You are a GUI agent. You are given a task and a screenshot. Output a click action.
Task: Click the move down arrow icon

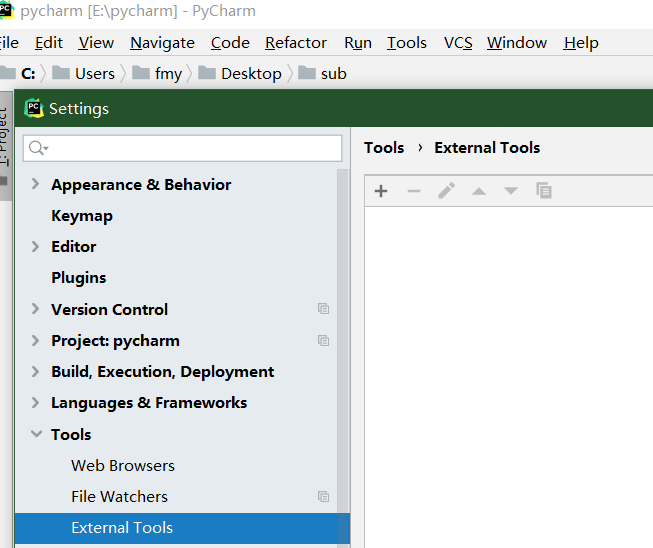click(511, 191)
